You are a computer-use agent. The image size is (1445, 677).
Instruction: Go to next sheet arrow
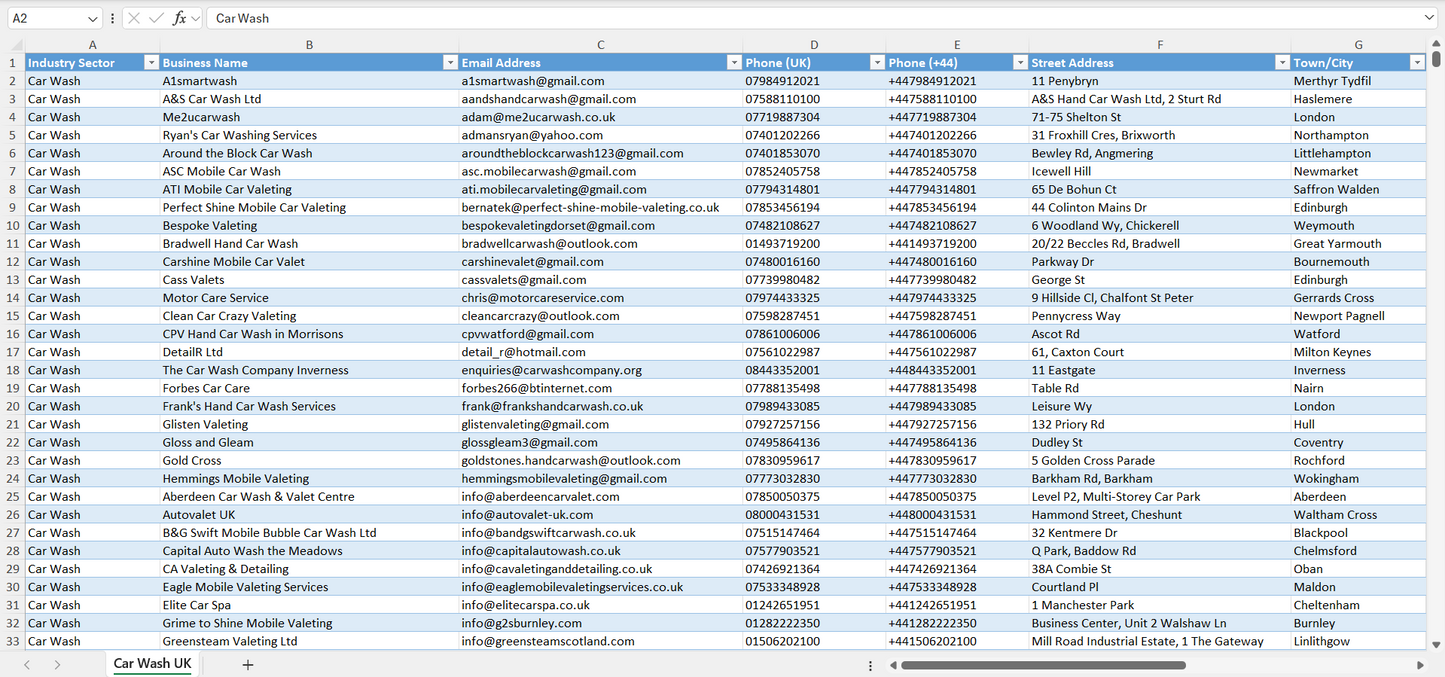[57, 665]
